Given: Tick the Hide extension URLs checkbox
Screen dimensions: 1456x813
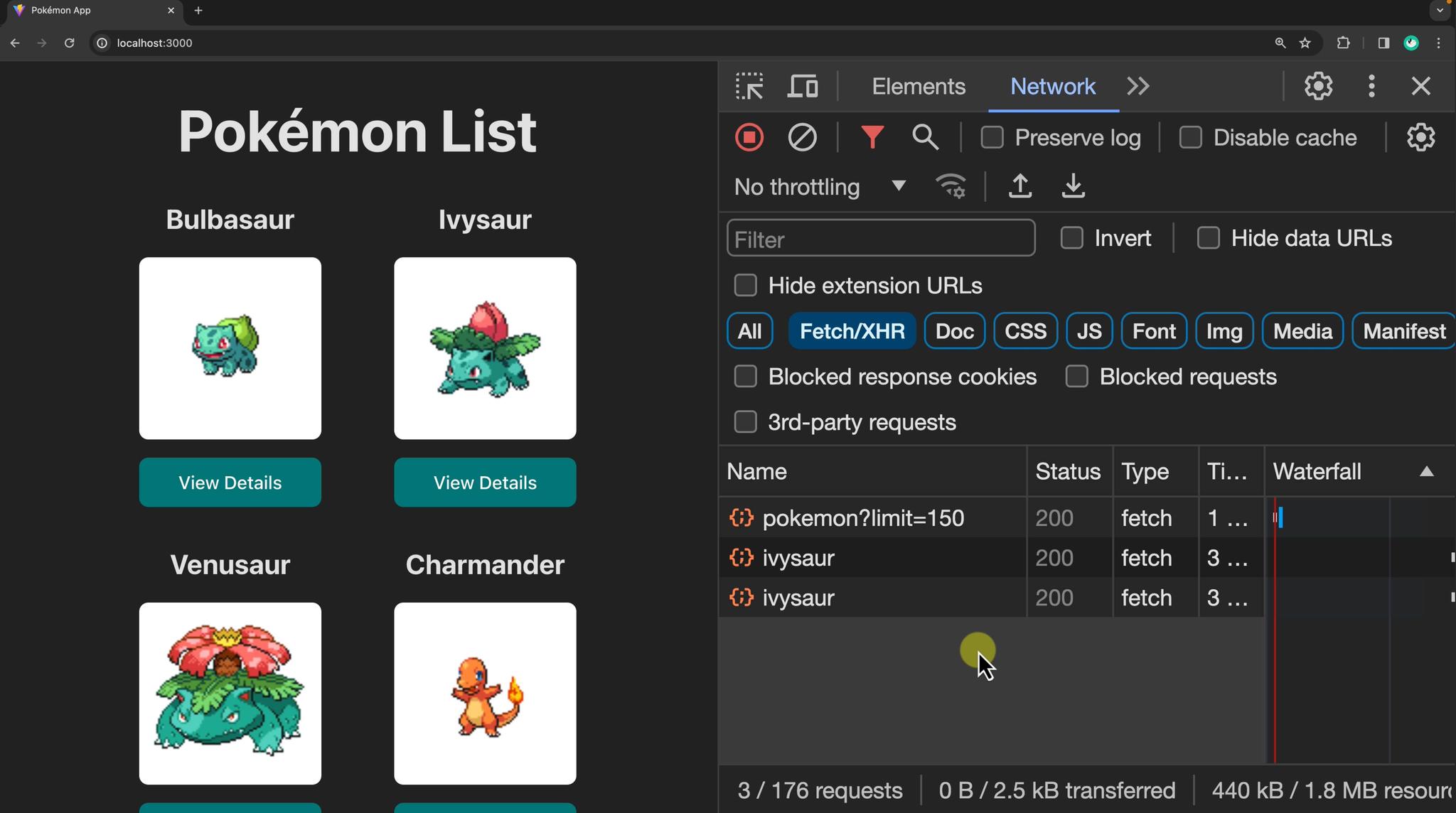Looking at the screenshot, I should [745, 286].
